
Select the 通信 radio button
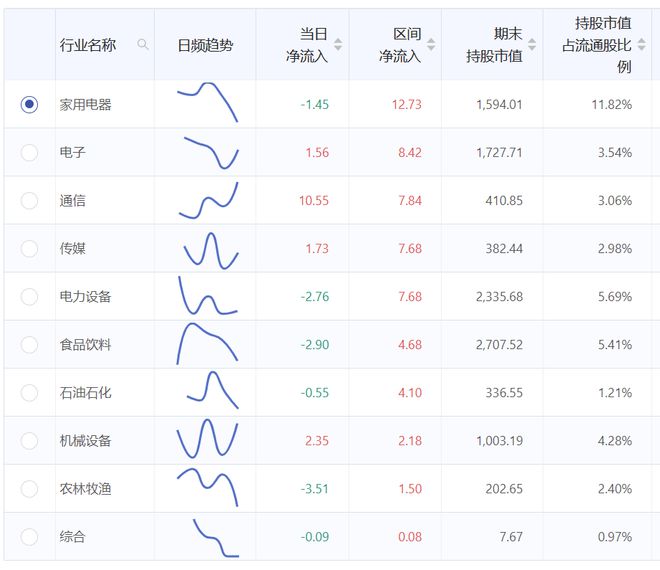coord(29,200)
